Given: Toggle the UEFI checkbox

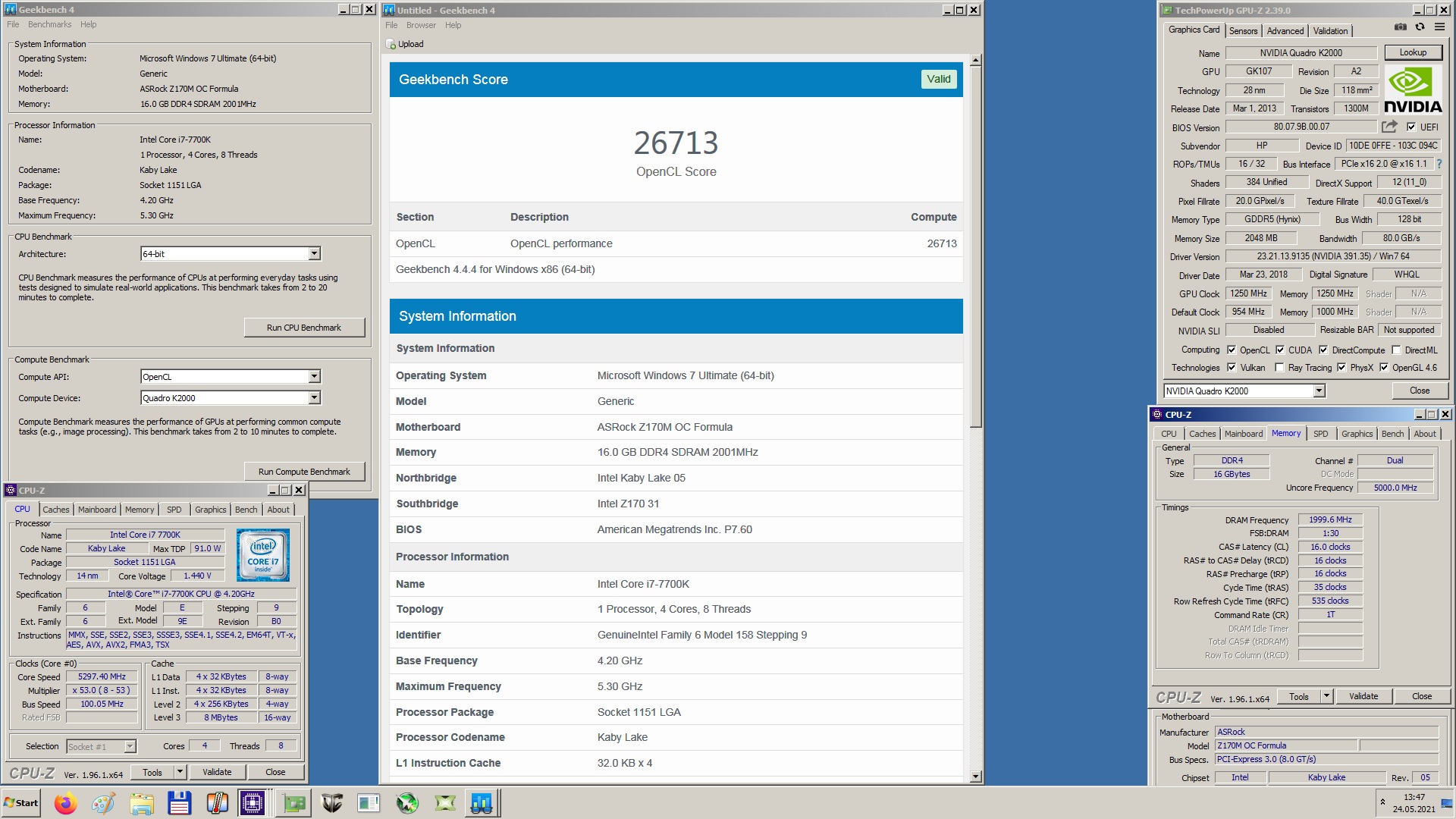Looking at the screenshot, I should click(1411, 127).
